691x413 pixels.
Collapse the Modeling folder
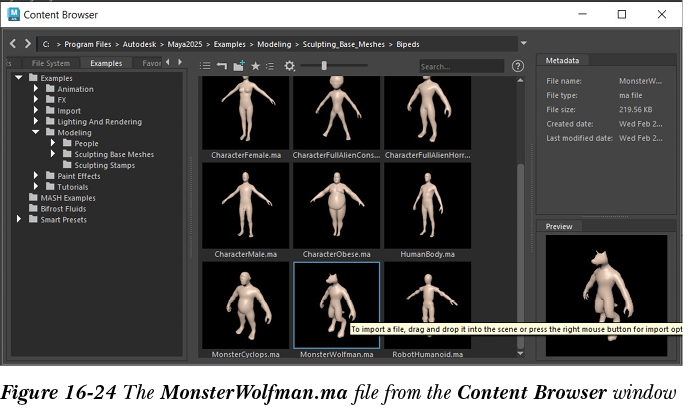pyautogui.click(x=36, y=132)
